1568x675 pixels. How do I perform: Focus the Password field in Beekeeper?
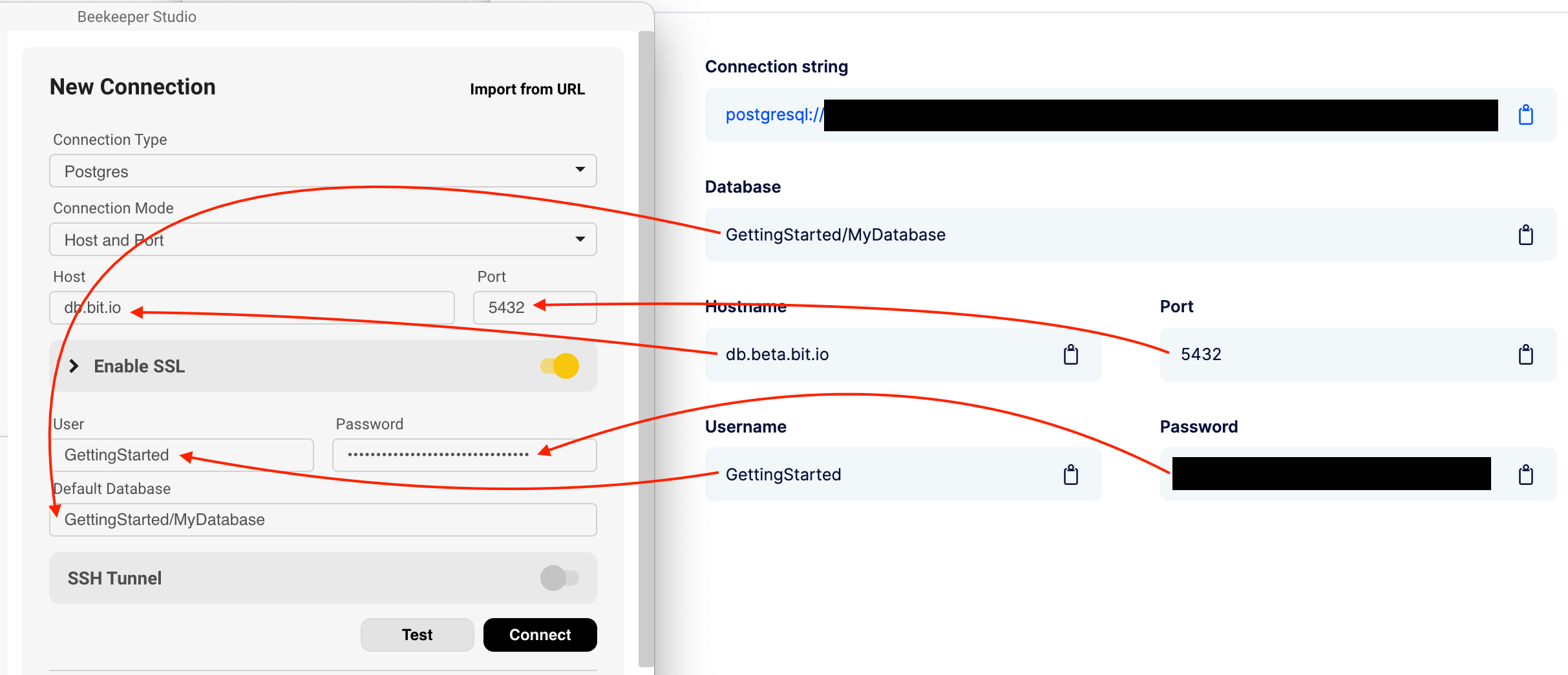click(465, 455)
